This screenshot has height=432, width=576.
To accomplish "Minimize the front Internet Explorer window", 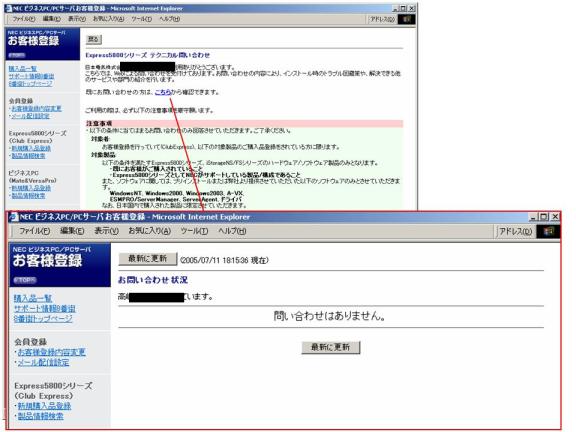I will [533, 217].
